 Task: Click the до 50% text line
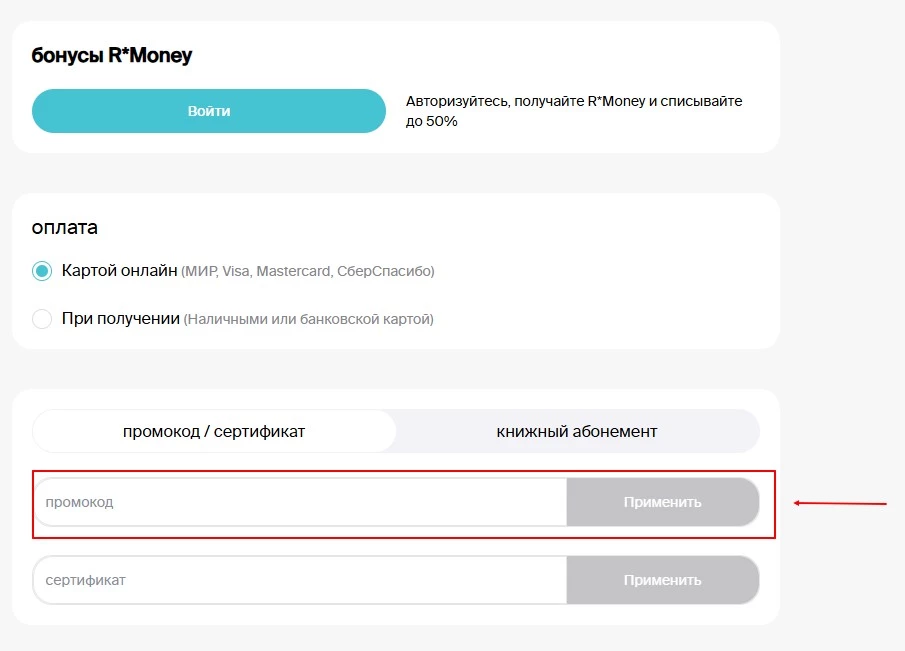[431, 121]
